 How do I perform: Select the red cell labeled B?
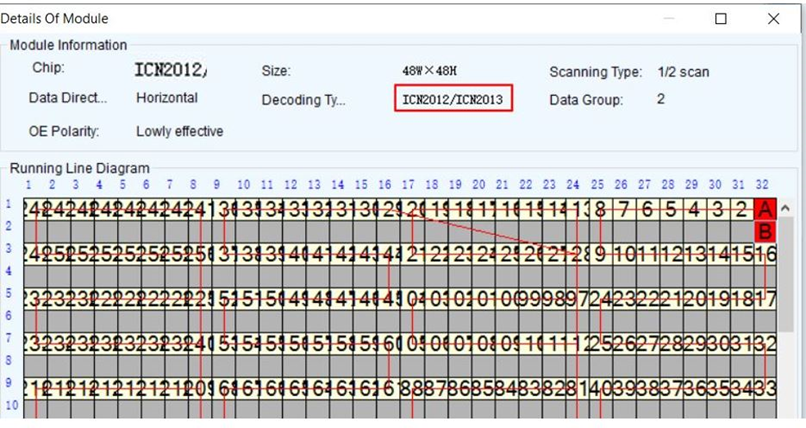(766, 231)
